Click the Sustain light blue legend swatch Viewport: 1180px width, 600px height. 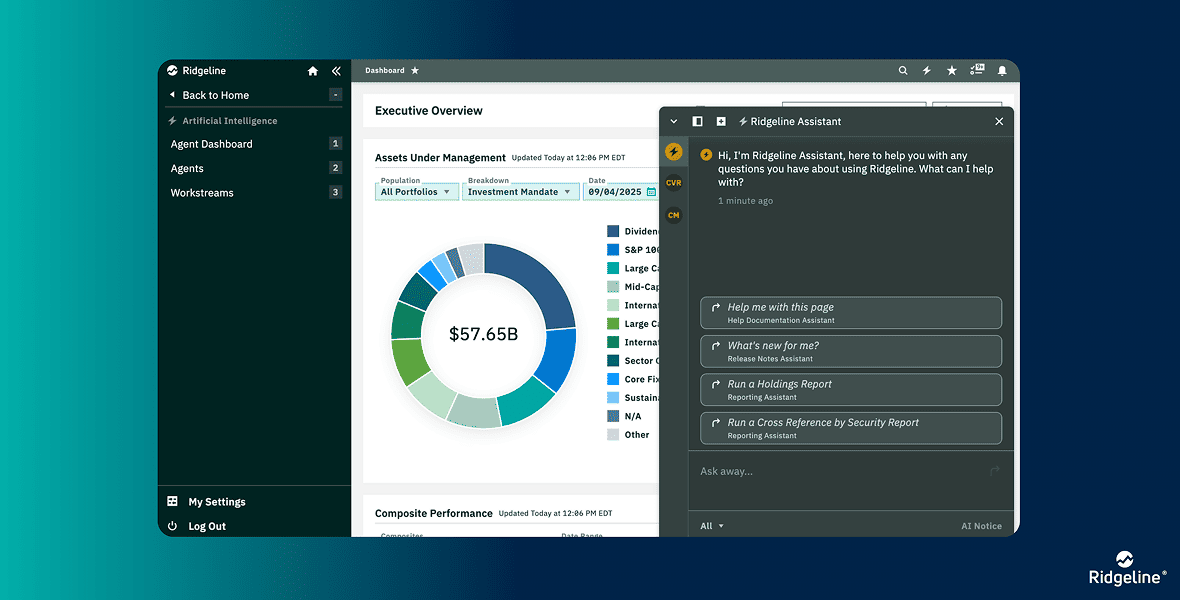(613, 397)
